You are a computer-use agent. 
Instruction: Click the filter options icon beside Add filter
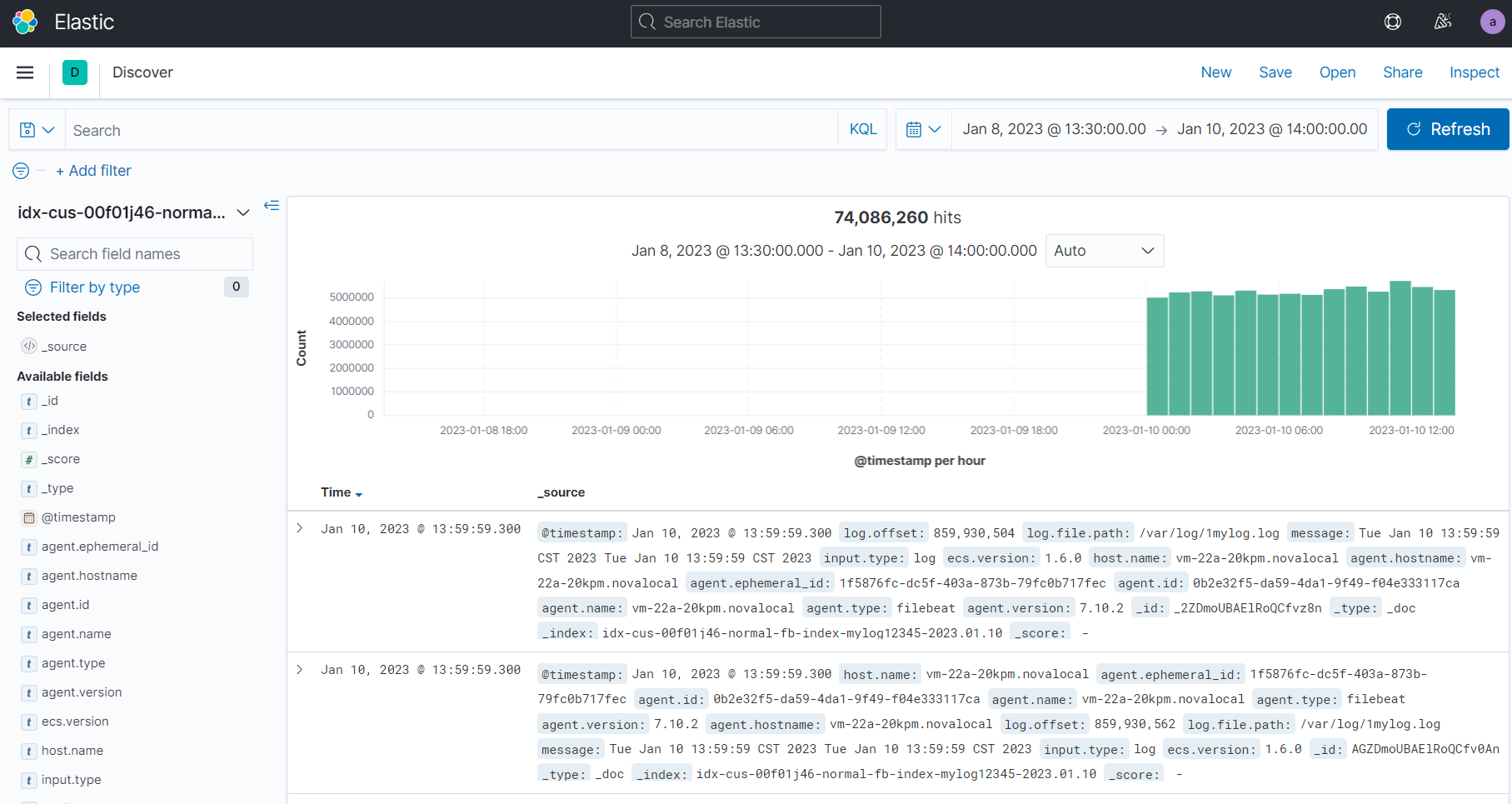point(21,171)
